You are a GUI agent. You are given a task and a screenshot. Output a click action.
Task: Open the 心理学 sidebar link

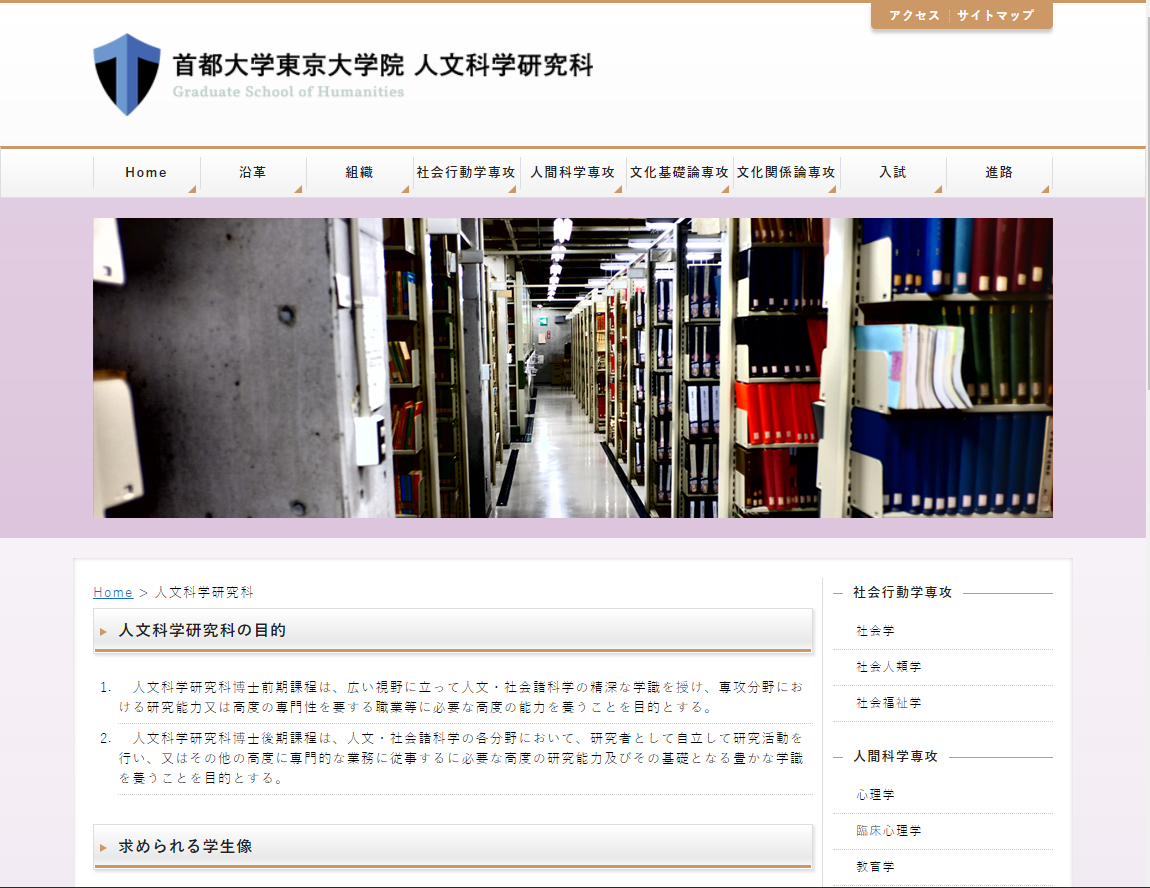(x=875, y=795)
